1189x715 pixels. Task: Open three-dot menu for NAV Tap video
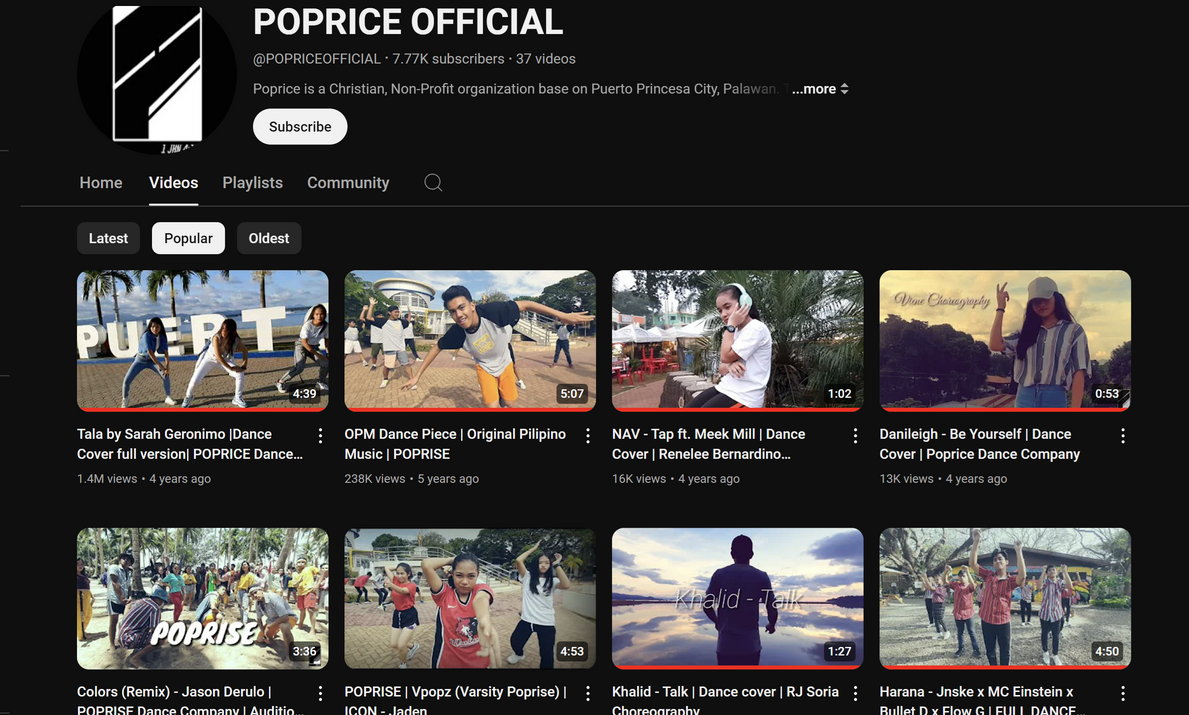click(x=855, y=436)
